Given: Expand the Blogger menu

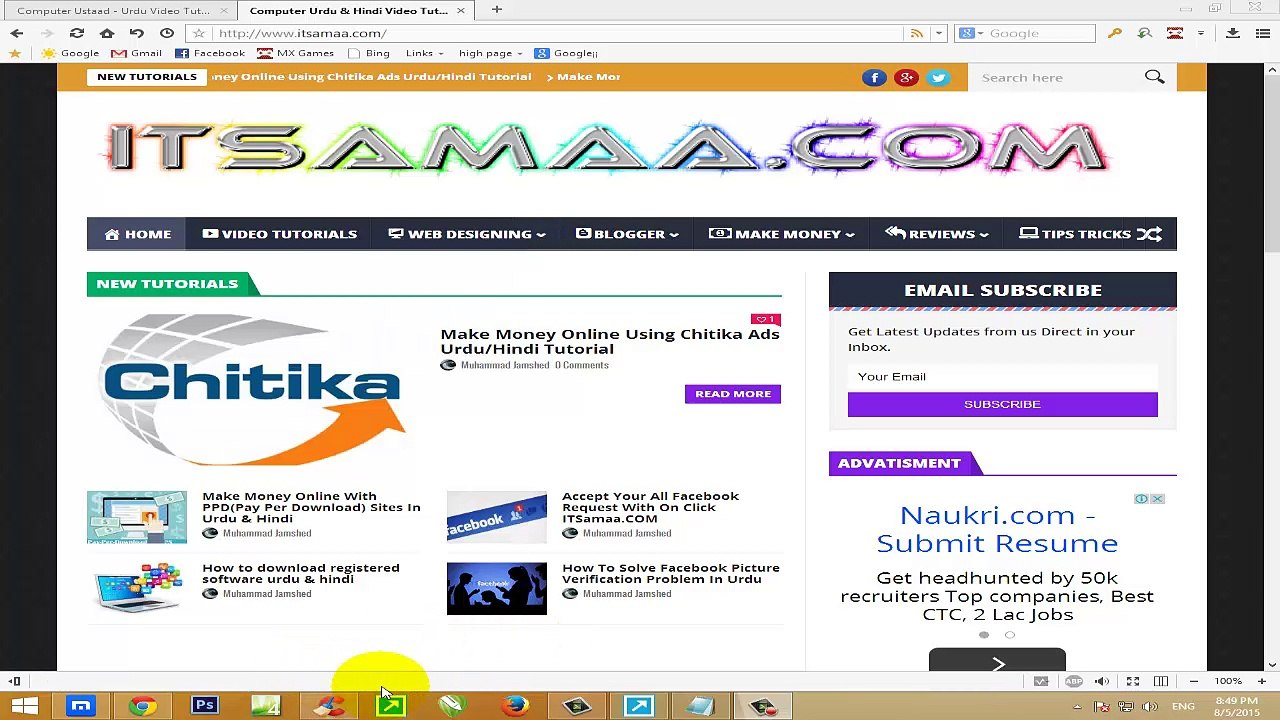Looking at the screenshot, I should click(627, 234).
